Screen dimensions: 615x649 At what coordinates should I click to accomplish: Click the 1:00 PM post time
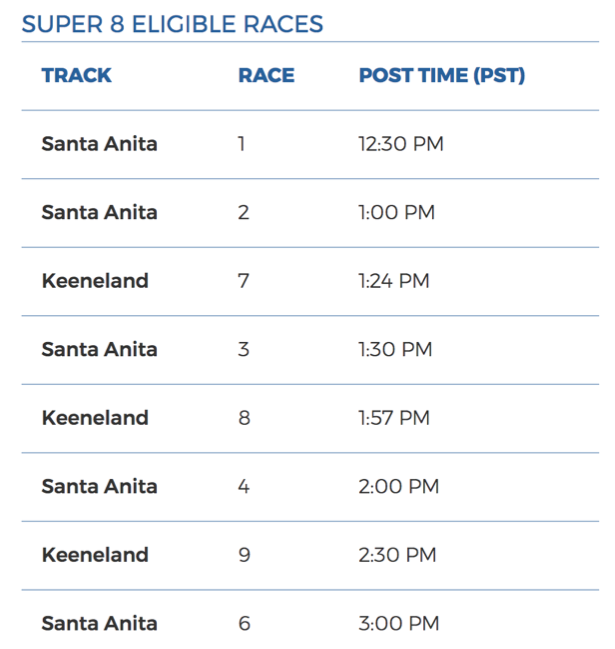pyautogui.click(x=396, y=213)
